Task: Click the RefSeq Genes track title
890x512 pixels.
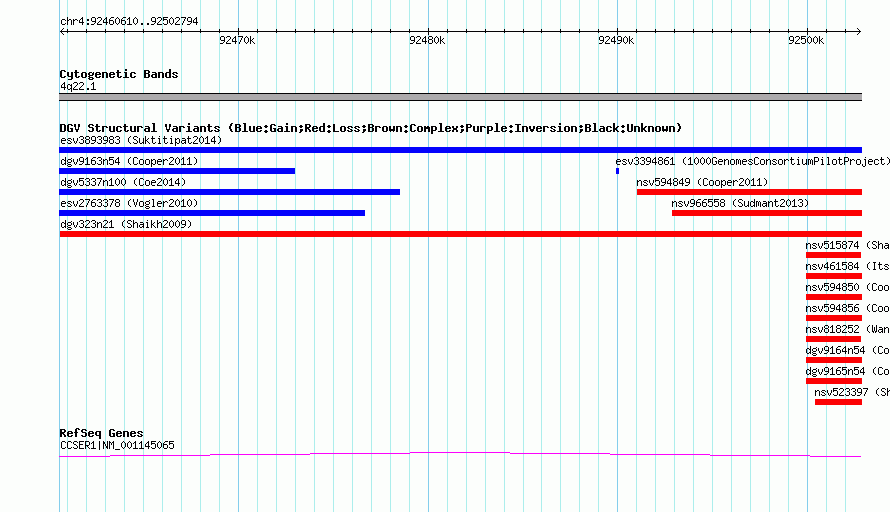Action: point(101,433)
